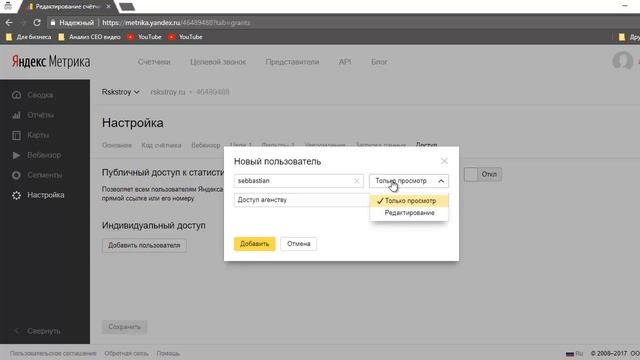
Task: Toggle public access Откл switch
Action: pyautogui.click(x=483, y=174)
